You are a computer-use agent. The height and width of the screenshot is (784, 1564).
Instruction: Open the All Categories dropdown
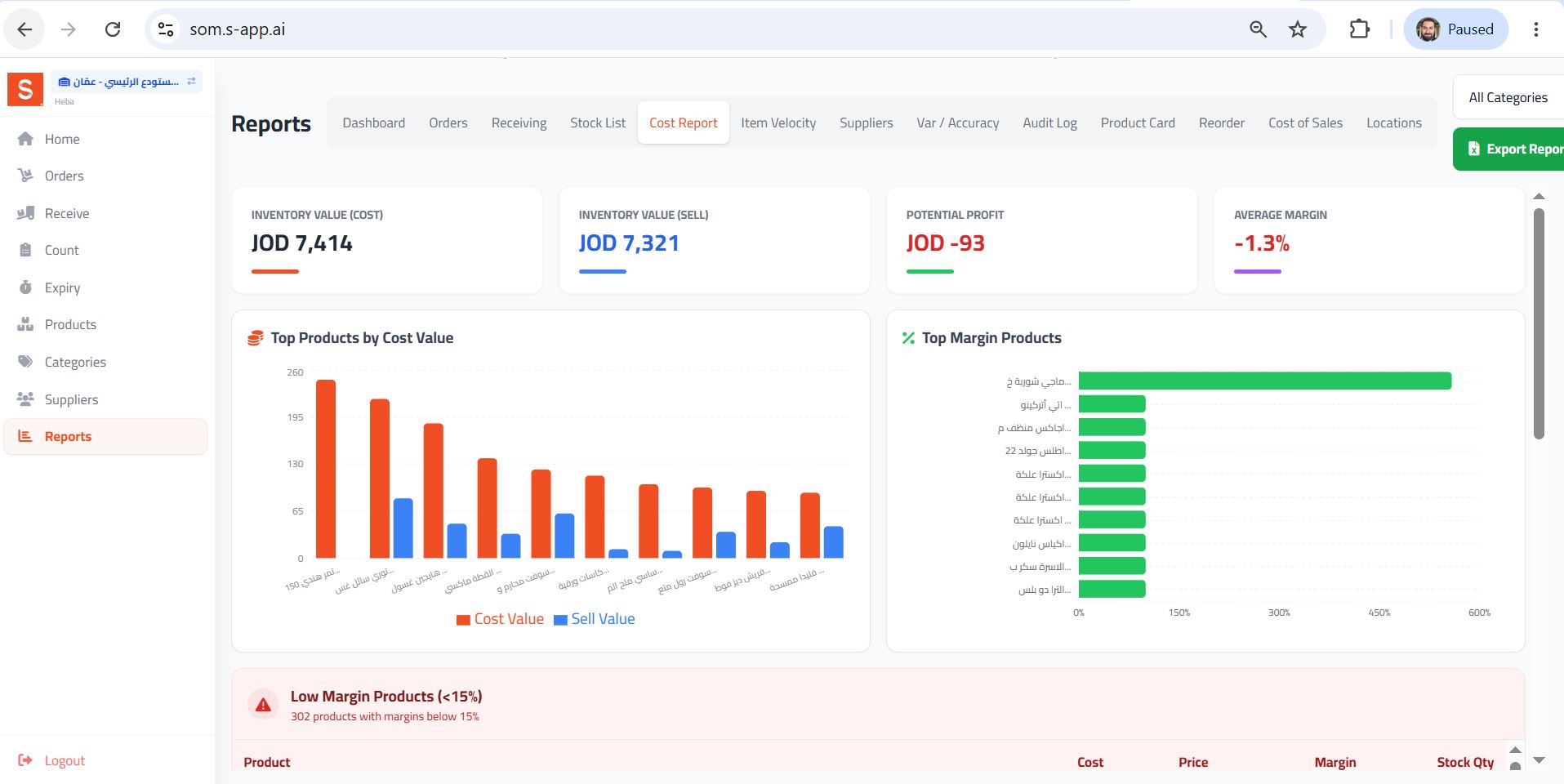1508,97
